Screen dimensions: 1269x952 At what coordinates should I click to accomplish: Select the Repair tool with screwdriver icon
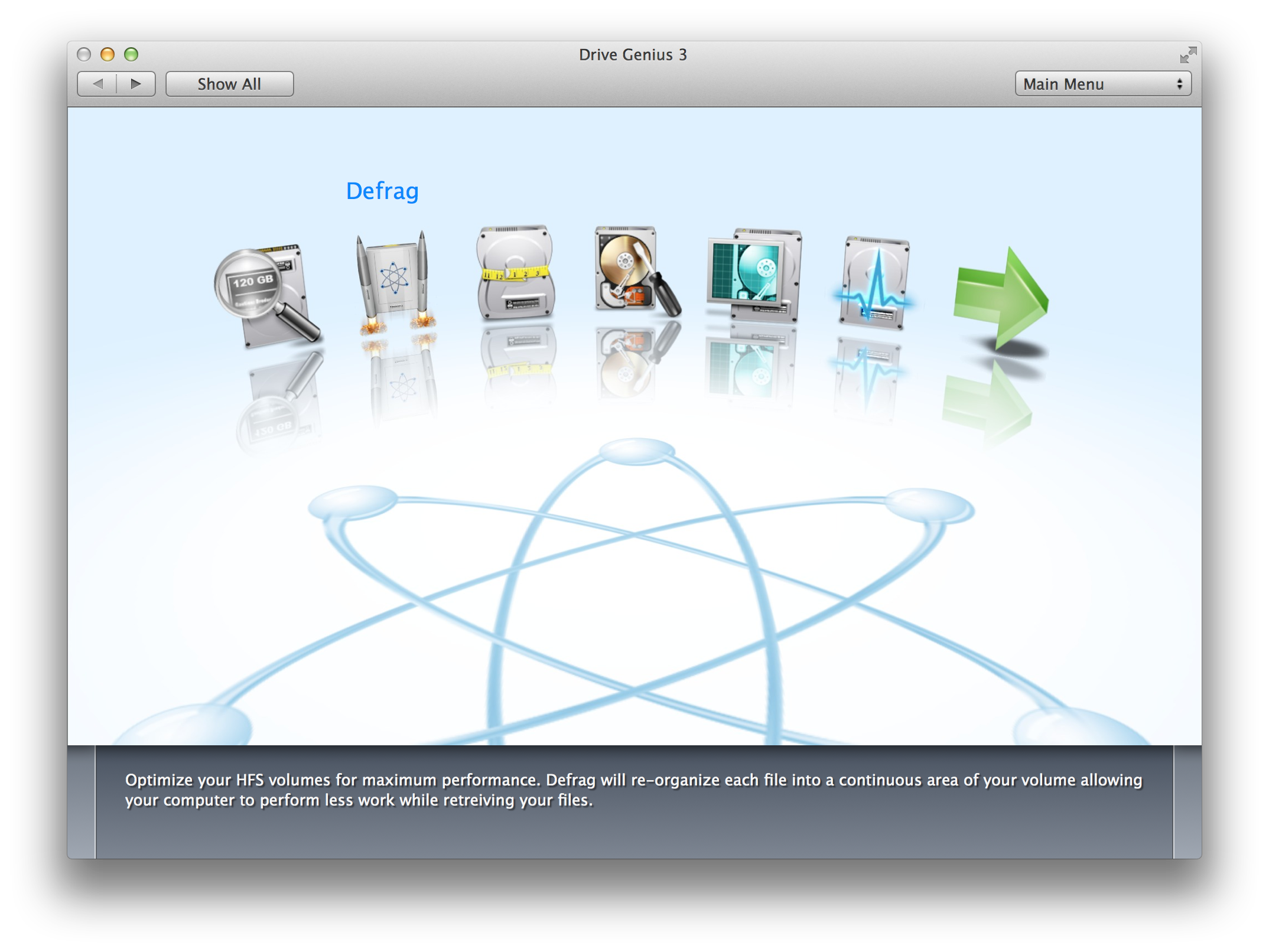point(637,271)
